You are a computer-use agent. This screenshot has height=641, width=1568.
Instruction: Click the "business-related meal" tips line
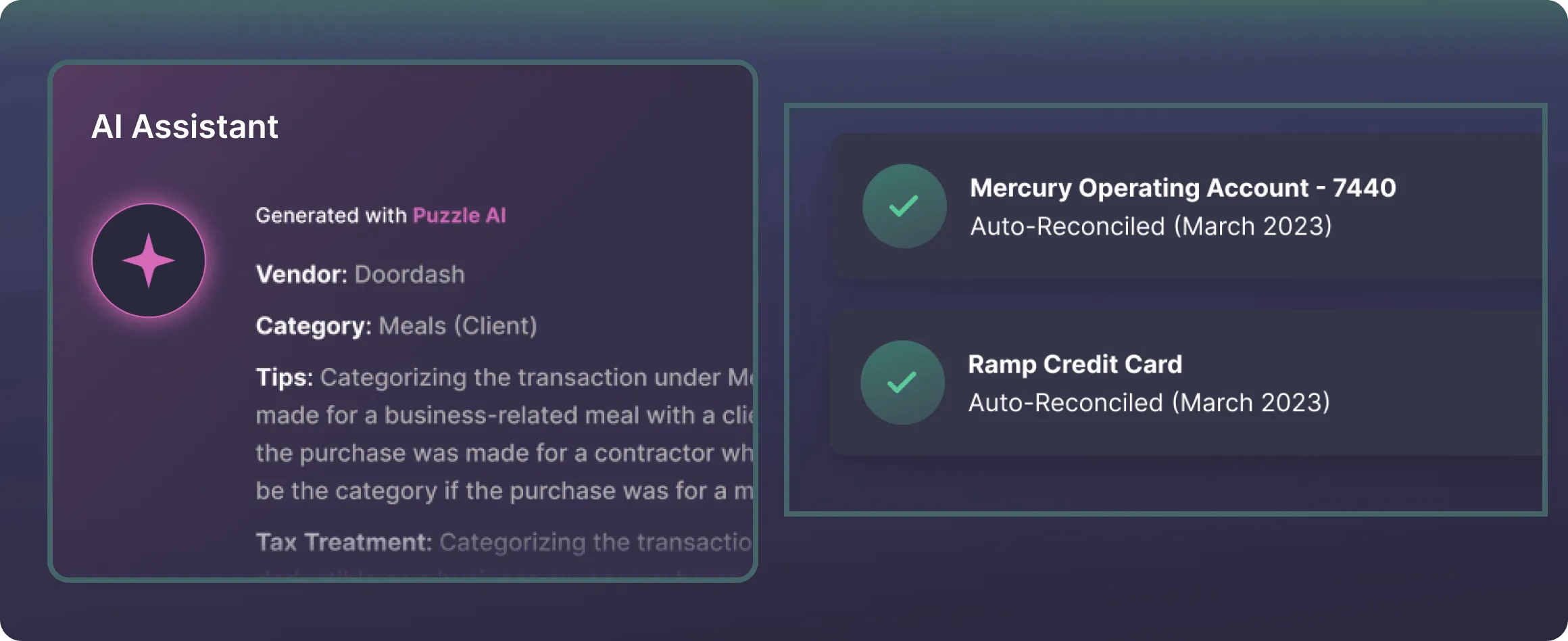[504, 414]
